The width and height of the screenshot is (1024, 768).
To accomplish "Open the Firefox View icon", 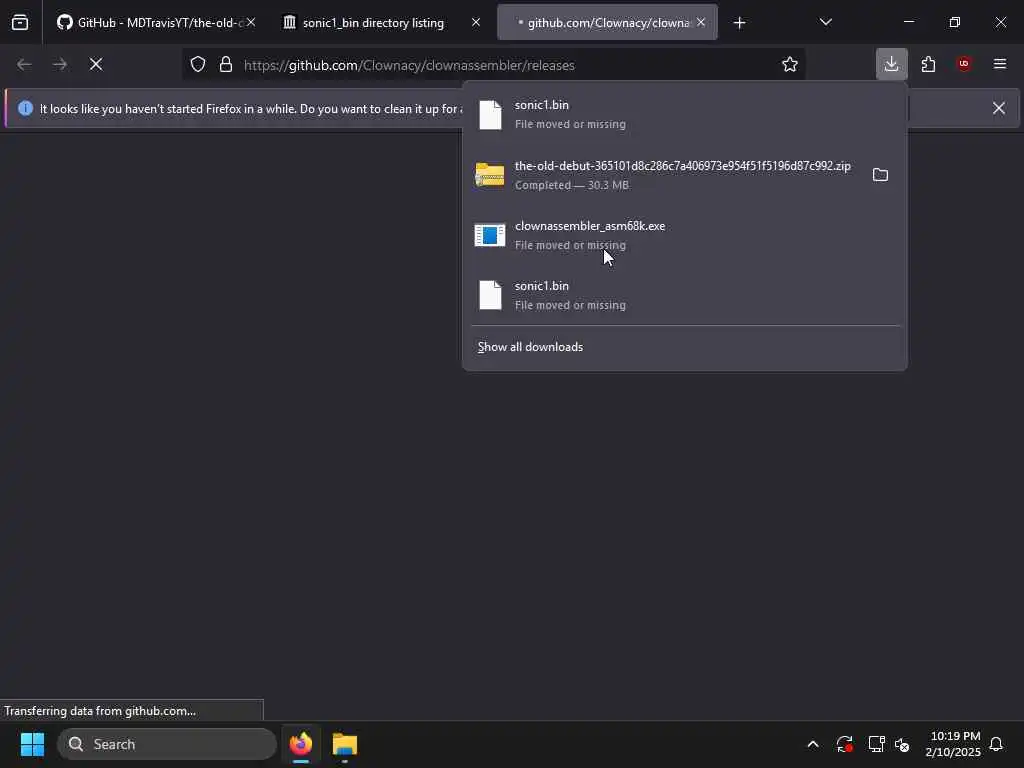I will click(x=20, y=23).
